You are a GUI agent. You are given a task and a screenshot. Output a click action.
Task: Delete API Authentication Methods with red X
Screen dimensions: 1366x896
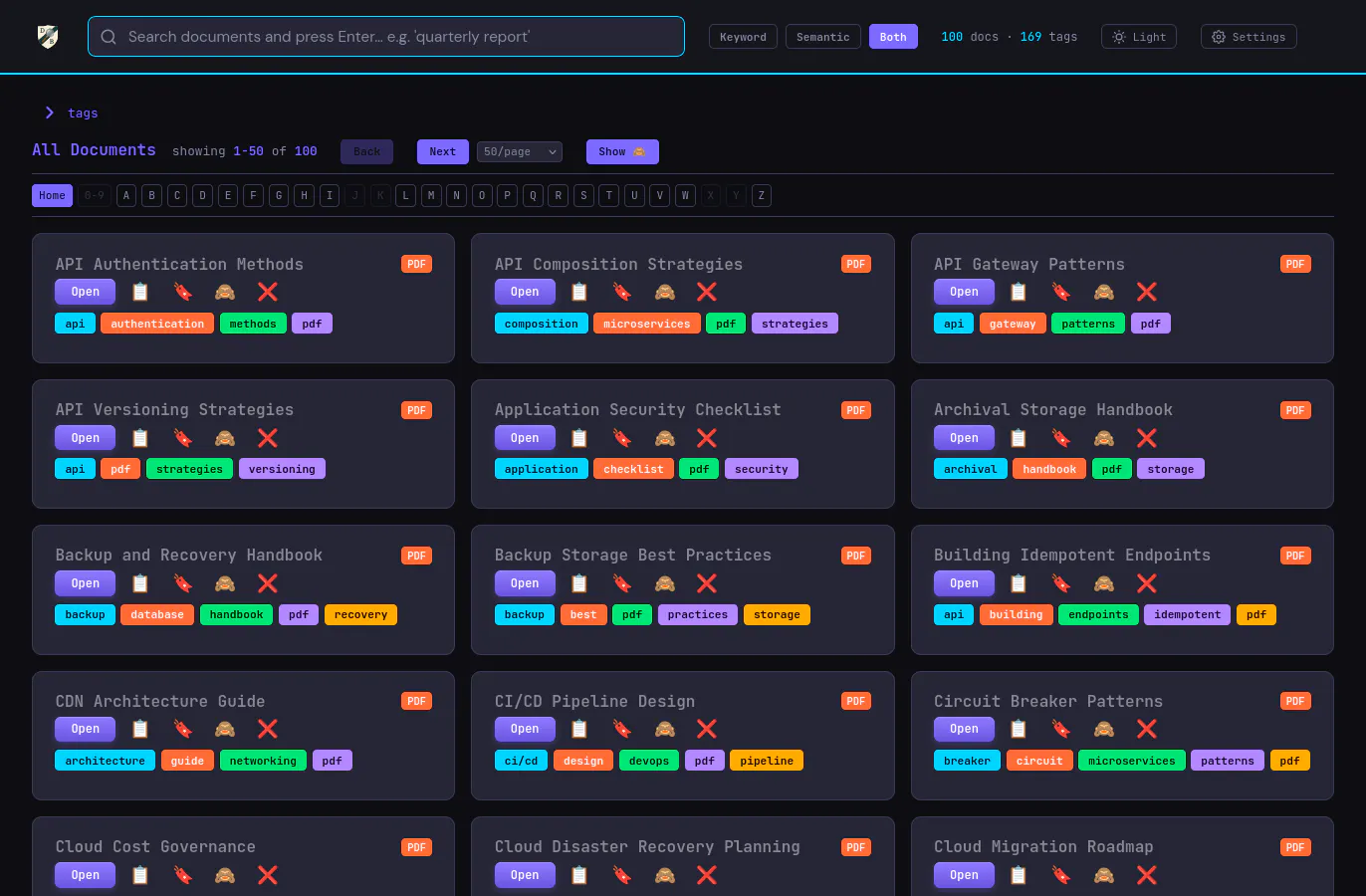click(268, 292)
